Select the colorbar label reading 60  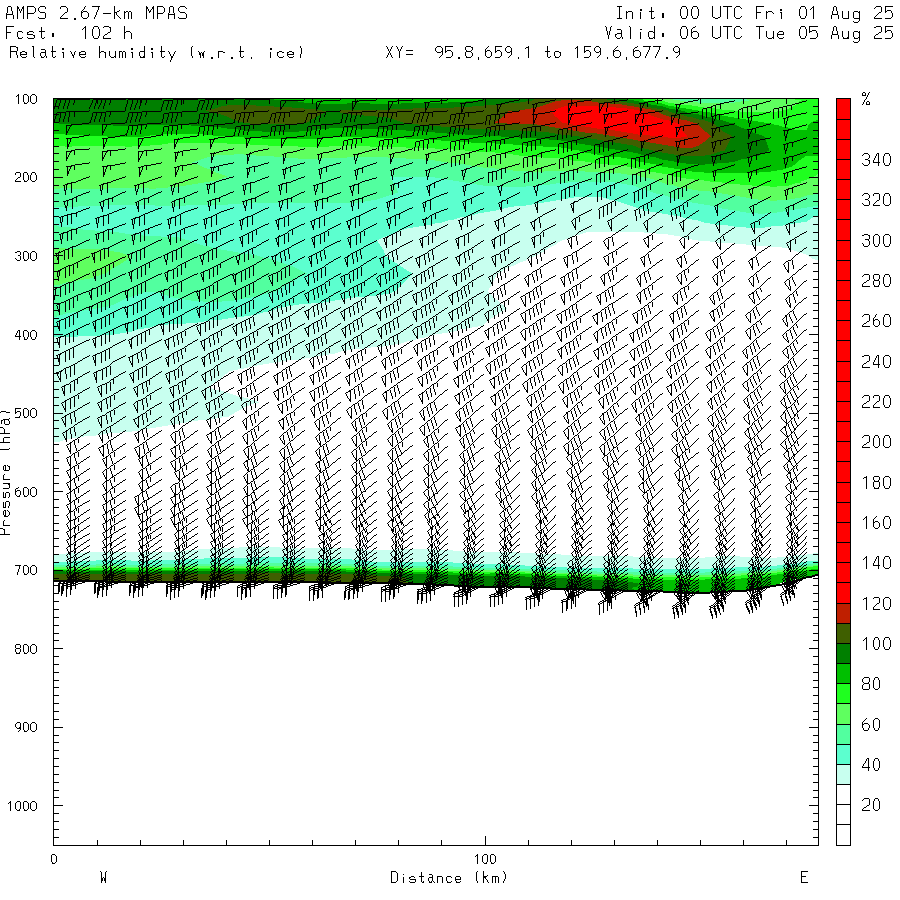pos(871,725)
